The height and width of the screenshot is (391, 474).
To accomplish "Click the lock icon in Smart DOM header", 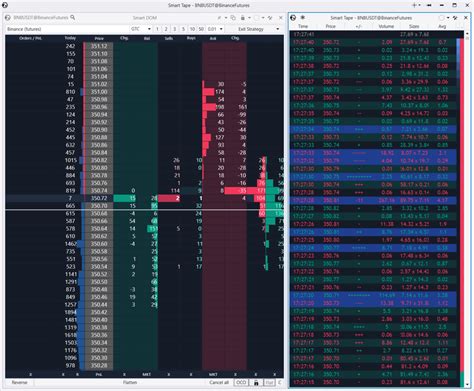I will (243, 18).
